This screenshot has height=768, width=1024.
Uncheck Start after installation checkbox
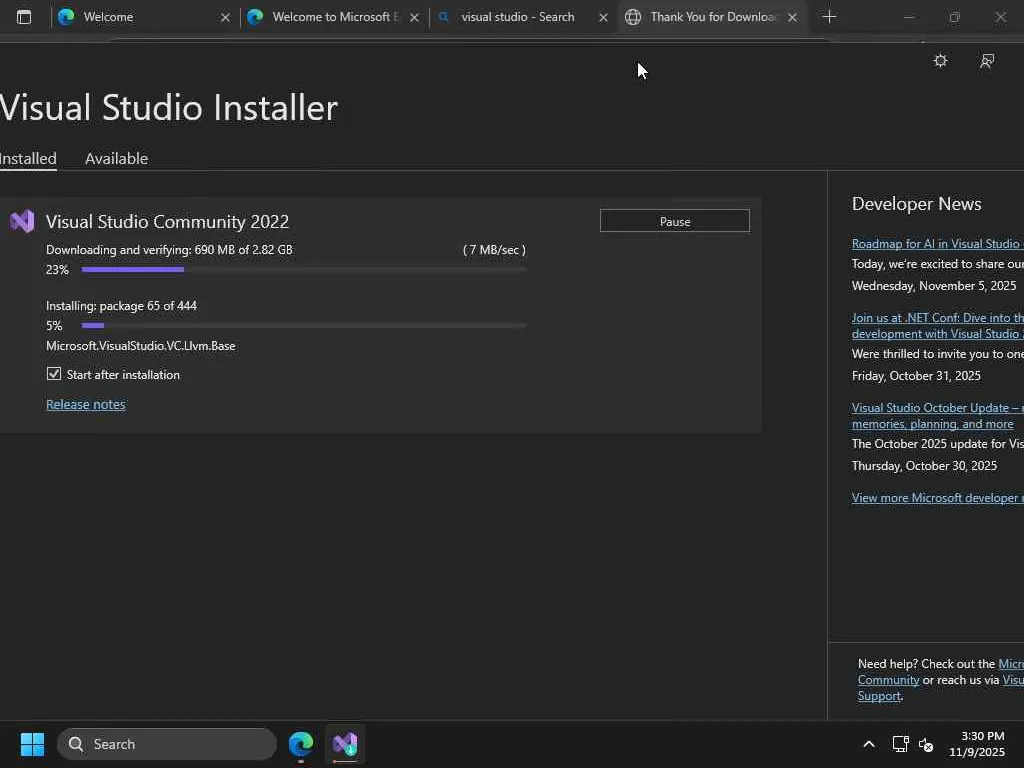pyautogui.click(x=54, y=374)
